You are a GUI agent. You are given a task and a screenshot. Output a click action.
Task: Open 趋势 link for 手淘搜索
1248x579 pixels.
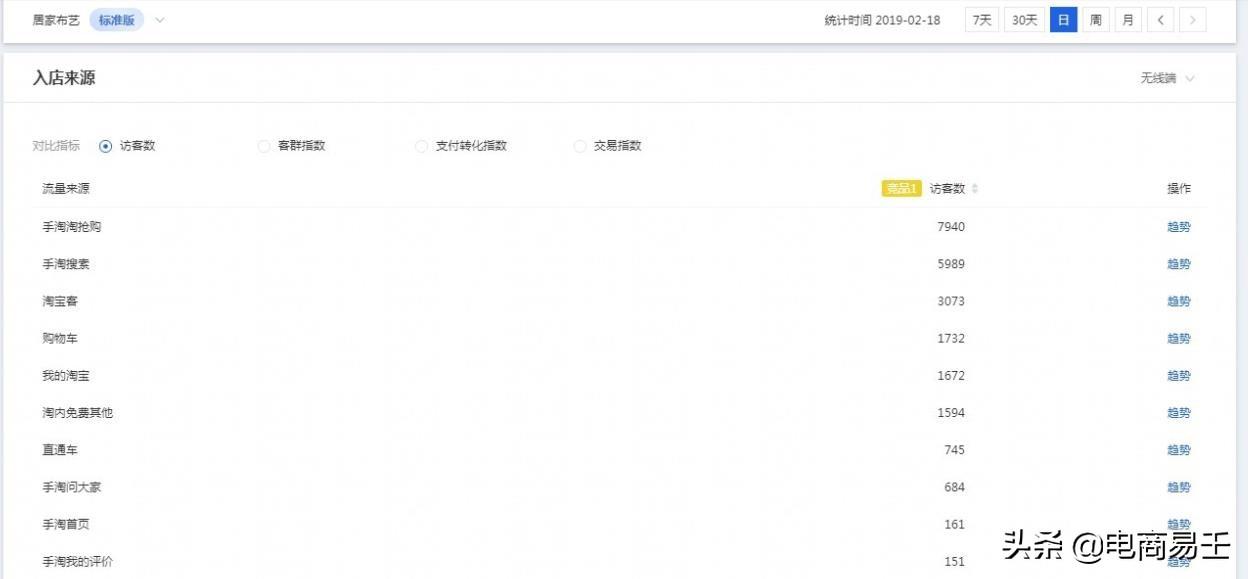coord(1179,264)
